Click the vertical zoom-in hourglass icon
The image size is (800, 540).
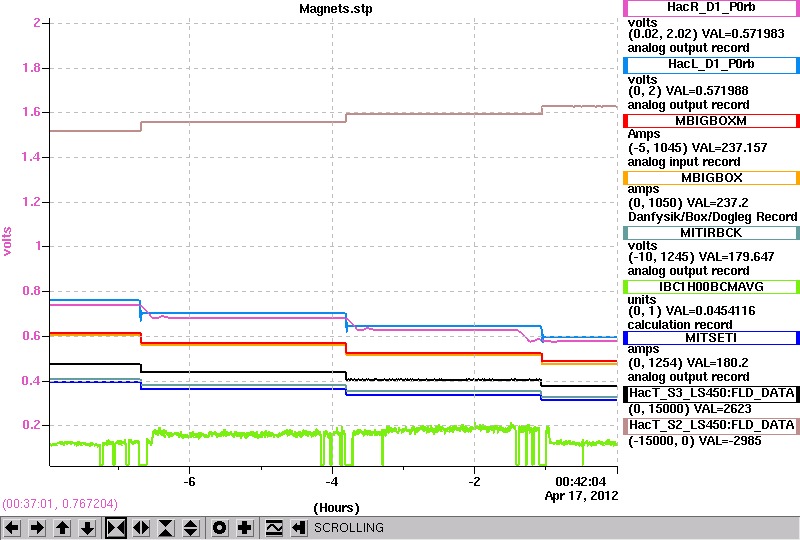pos(166,528)
